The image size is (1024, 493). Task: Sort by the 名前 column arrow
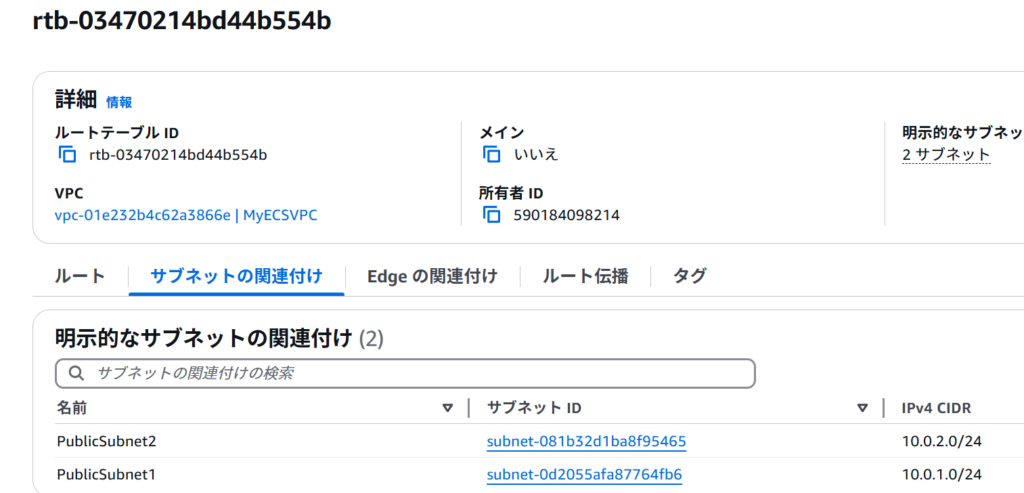click(x=447, y=408)
